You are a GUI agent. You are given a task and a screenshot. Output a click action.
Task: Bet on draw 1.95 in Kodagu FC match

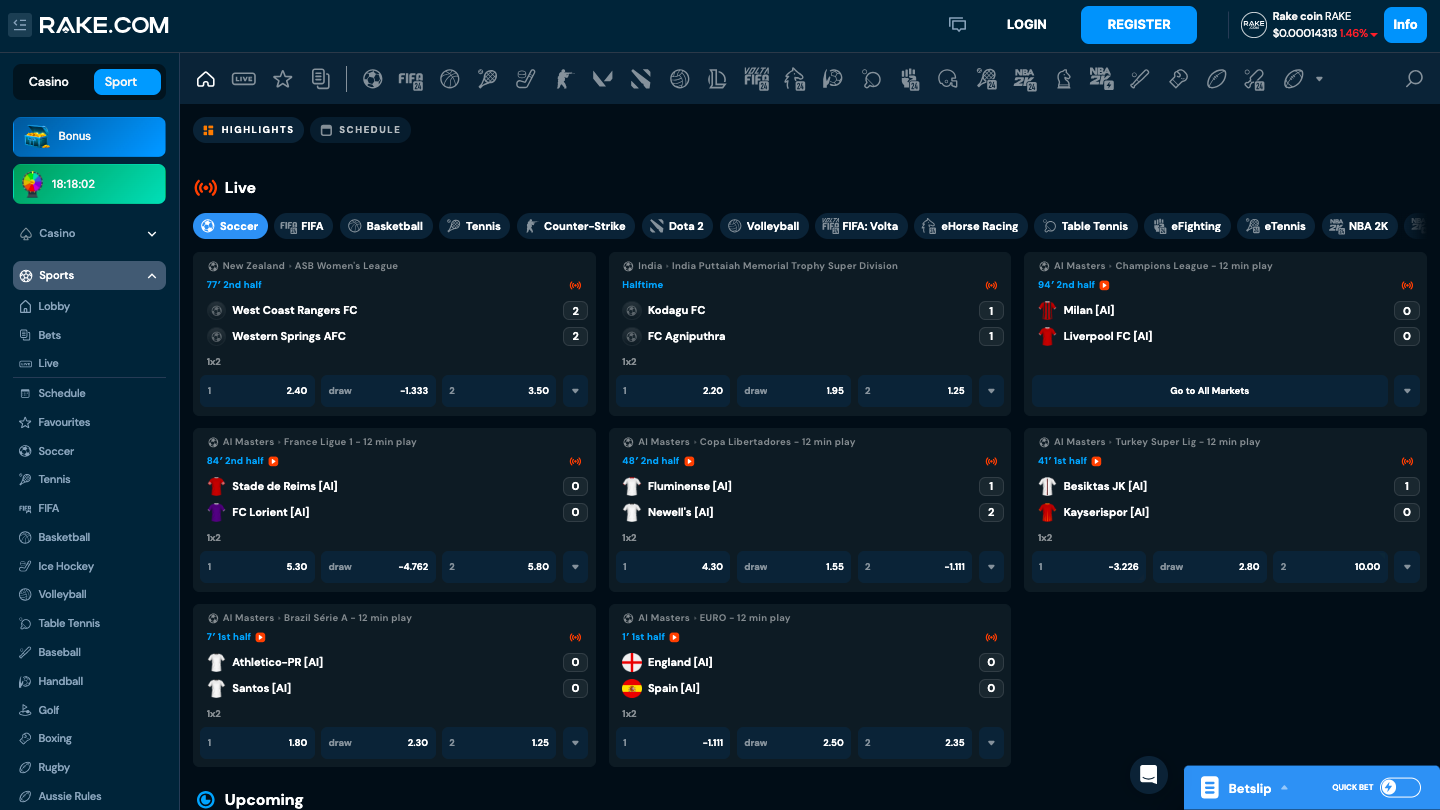[x=794, y=391]
